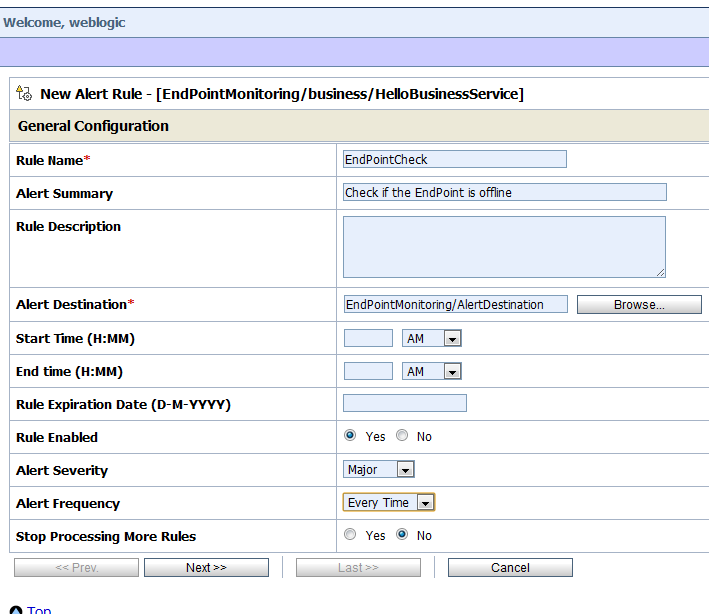Click the Rule Expiration Date field
Screen dimensions: 709x614
tap(405, 403)
